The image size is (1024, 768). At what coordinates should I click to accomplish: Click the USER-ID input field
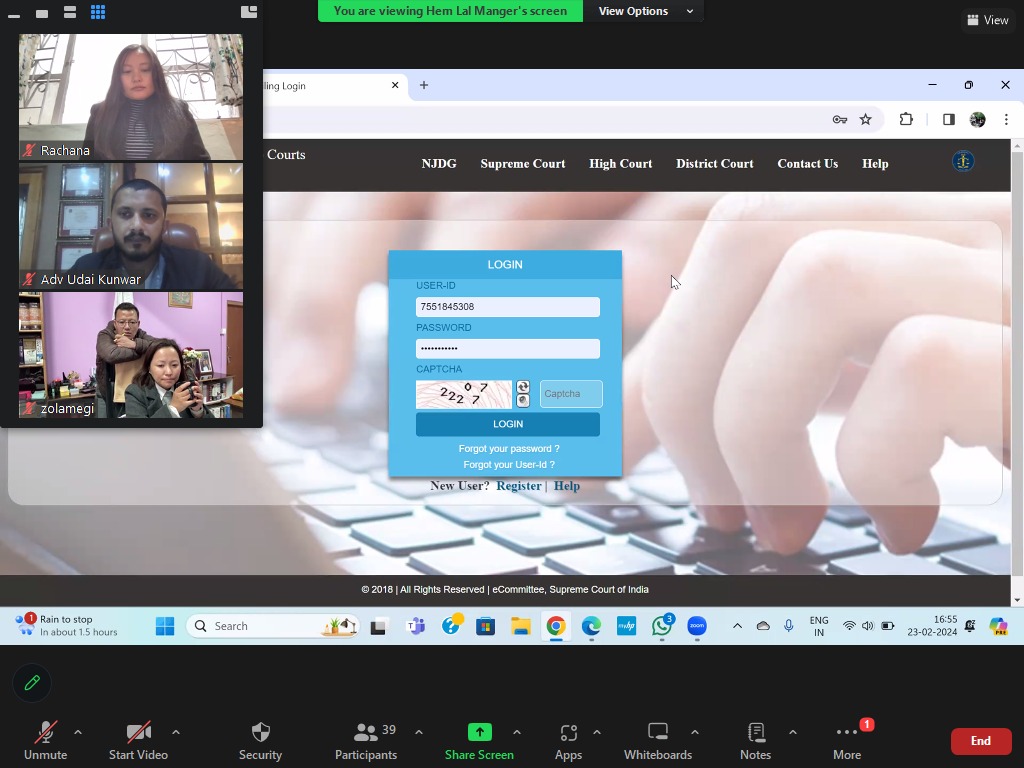507,307
